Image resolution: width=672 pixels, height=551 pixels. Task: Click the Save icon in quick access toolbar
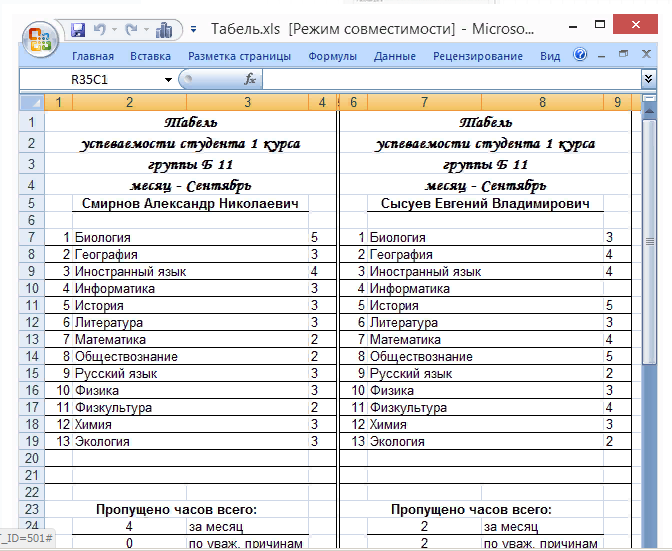point(78,30)
